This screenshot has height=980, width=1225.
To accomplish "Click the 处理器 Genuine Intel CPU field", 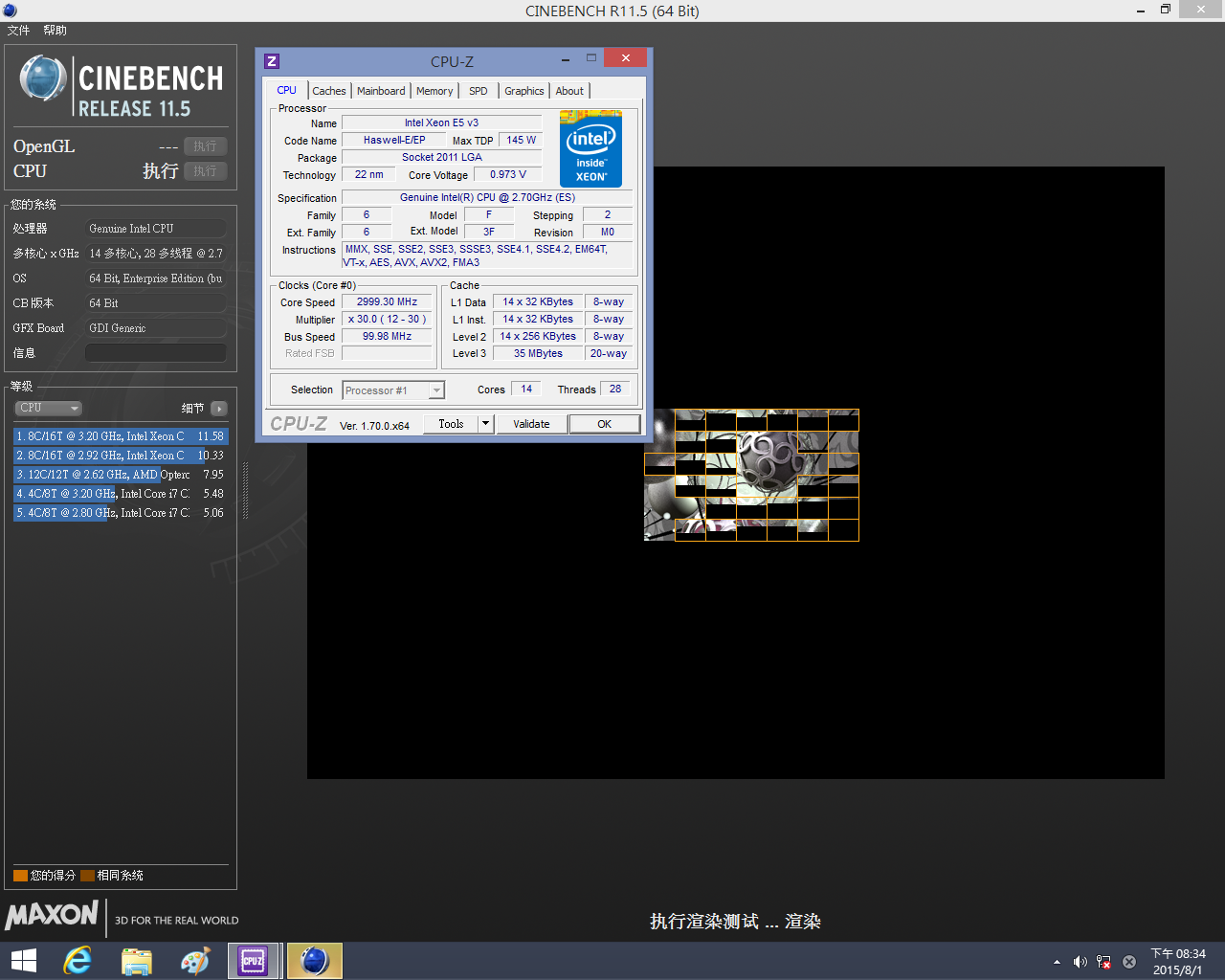I will click(156, 229).
